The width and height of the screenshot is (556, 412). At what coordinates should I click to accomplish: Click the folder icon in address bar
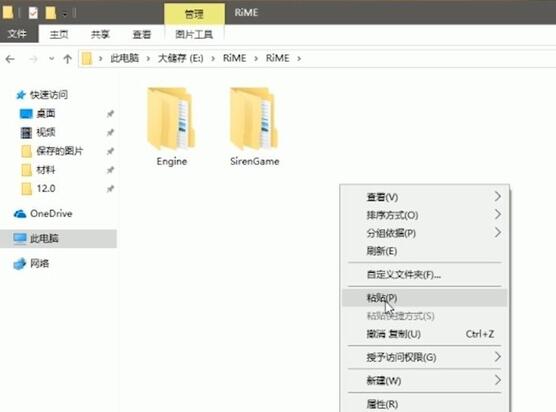pyautogui.click(x=87, y=59)
